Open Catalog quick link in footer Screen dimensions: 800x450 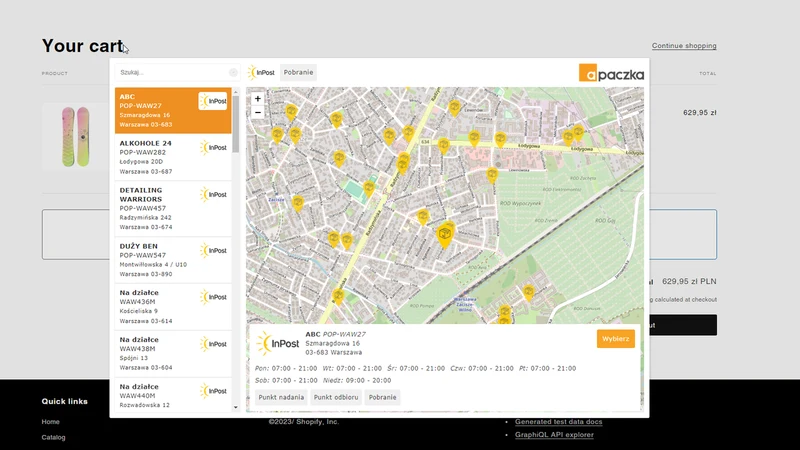pos(54,437)
